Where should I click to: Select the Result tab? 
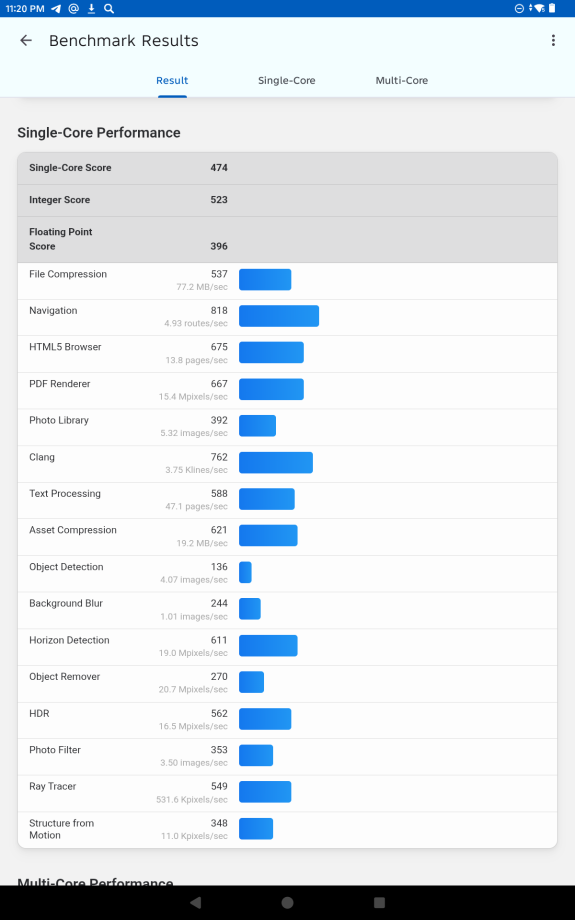click(172, 80)
